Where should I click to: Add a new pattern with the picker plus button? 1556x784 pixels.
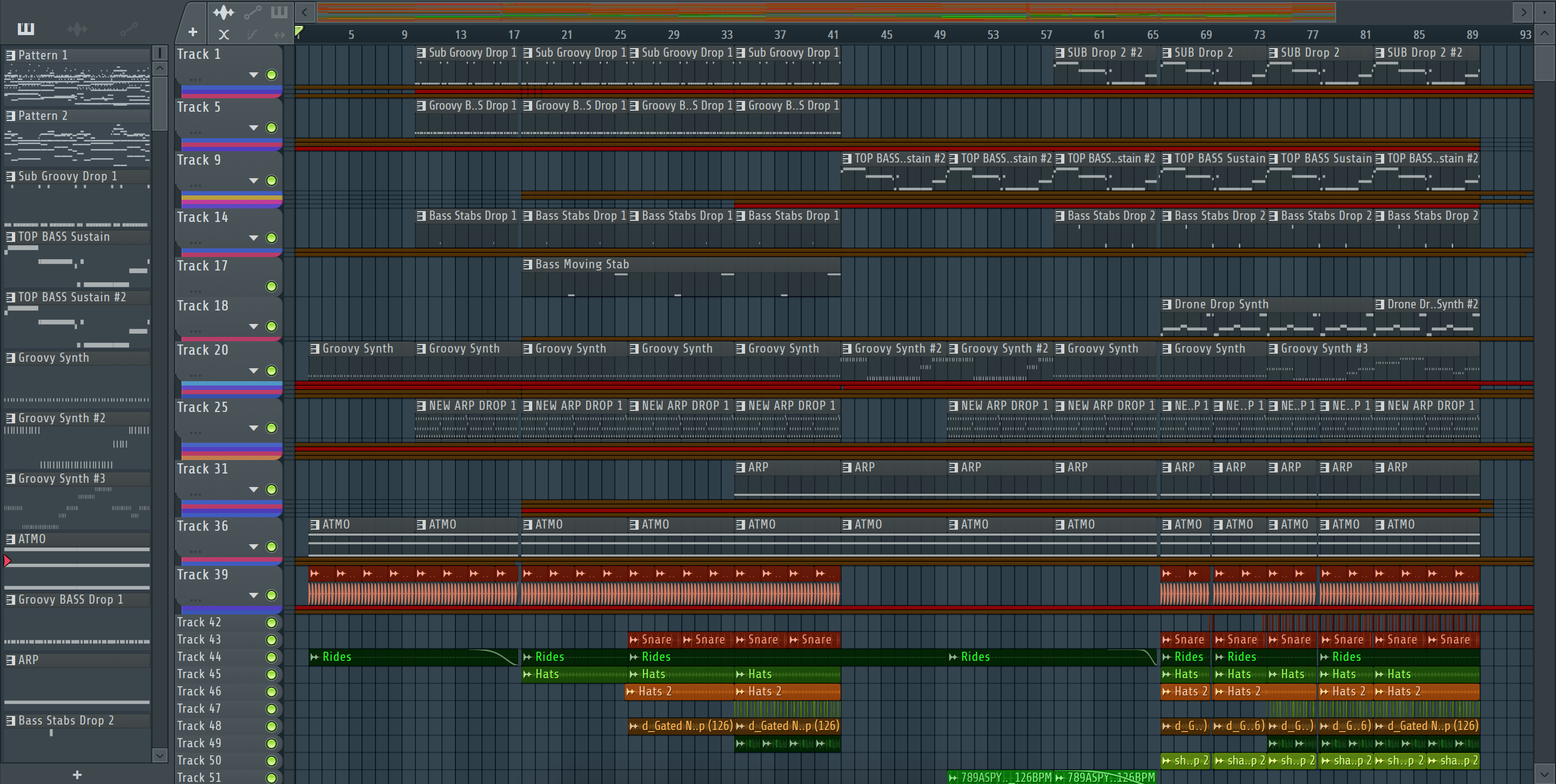[x=77, y=774]
